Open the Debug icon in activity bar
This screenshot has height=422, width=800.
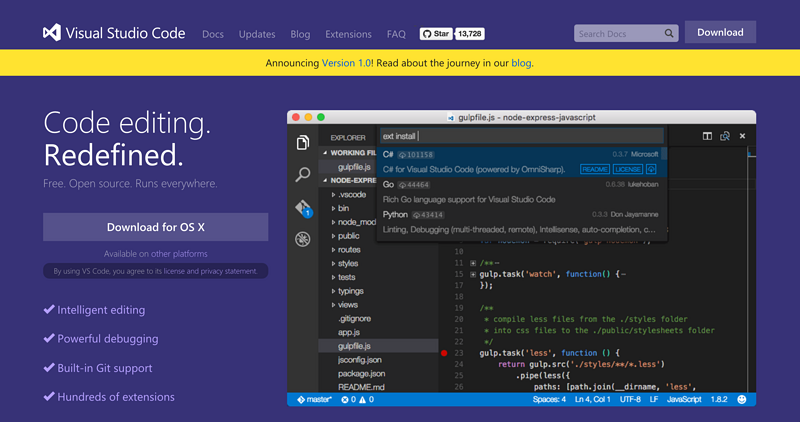pos(303,240)
